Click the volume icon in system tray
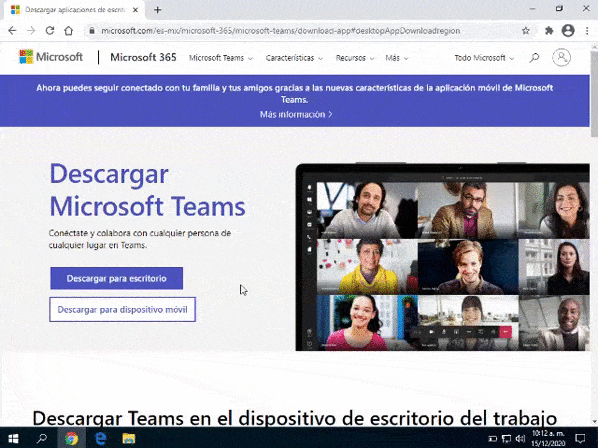598x448 pixels. (520, 439)
